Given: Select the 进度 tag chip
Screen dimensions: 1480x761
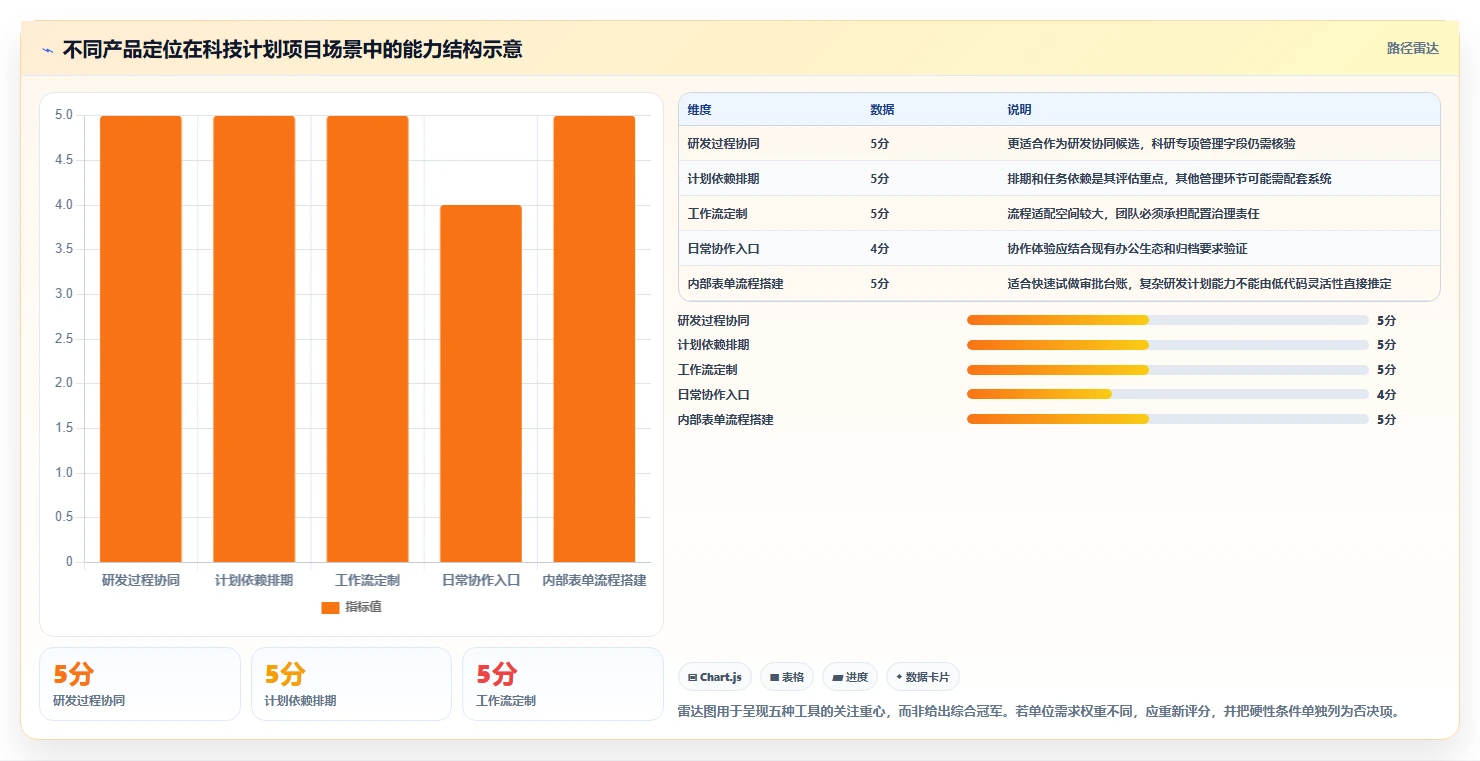Looking at the screenshot, I should 850,677.
